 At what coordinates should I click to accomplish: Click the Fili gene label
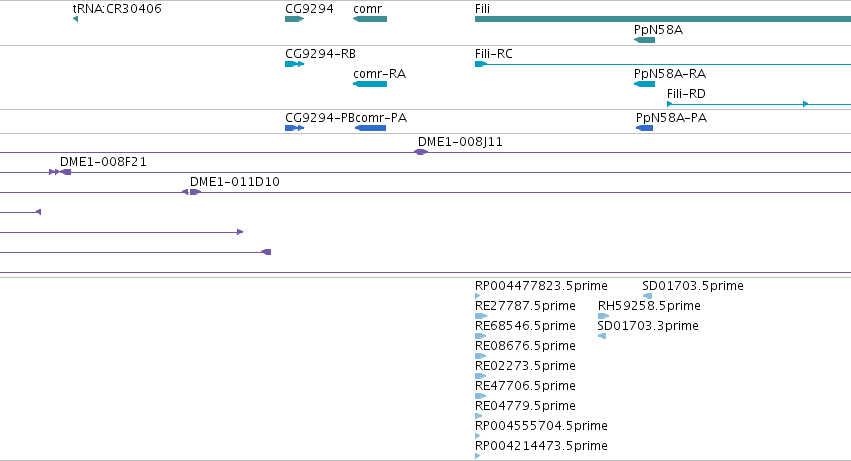[x=482, y=9]
